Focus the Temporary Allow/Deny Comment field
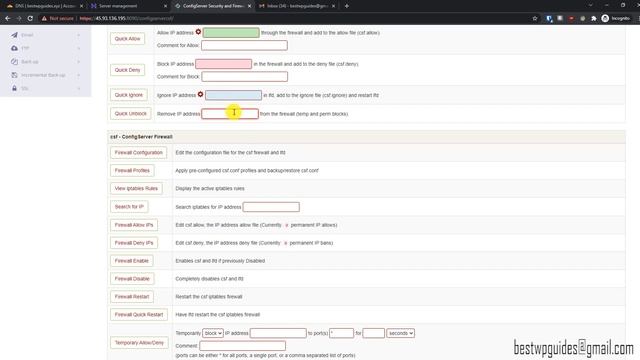The height and width of the screenshot is (360, 640). pos(243,346)
